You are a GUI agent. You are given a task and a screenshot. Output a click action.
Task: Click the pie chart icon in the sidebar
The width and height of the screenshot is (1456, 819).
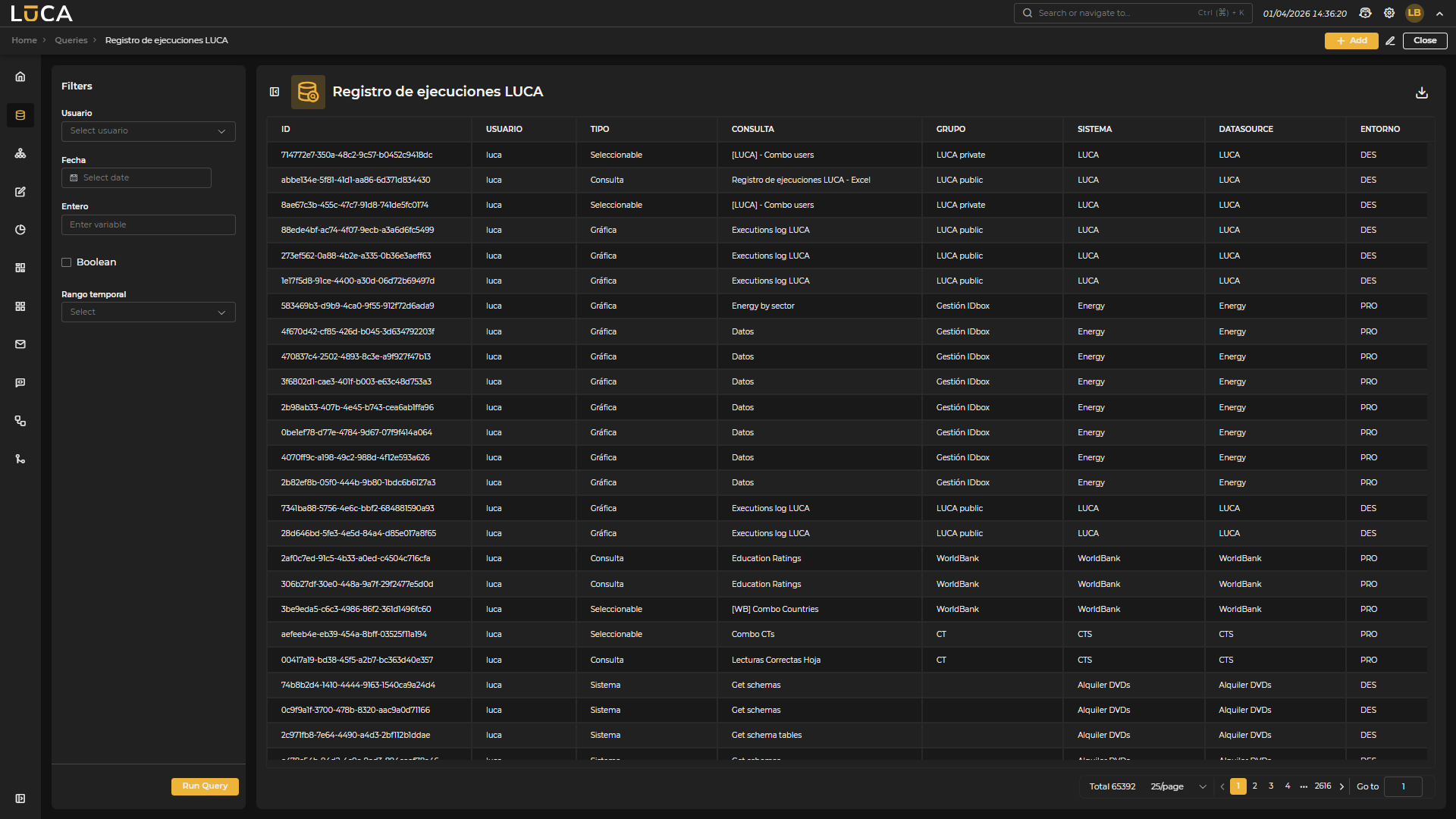coord(20,230)
